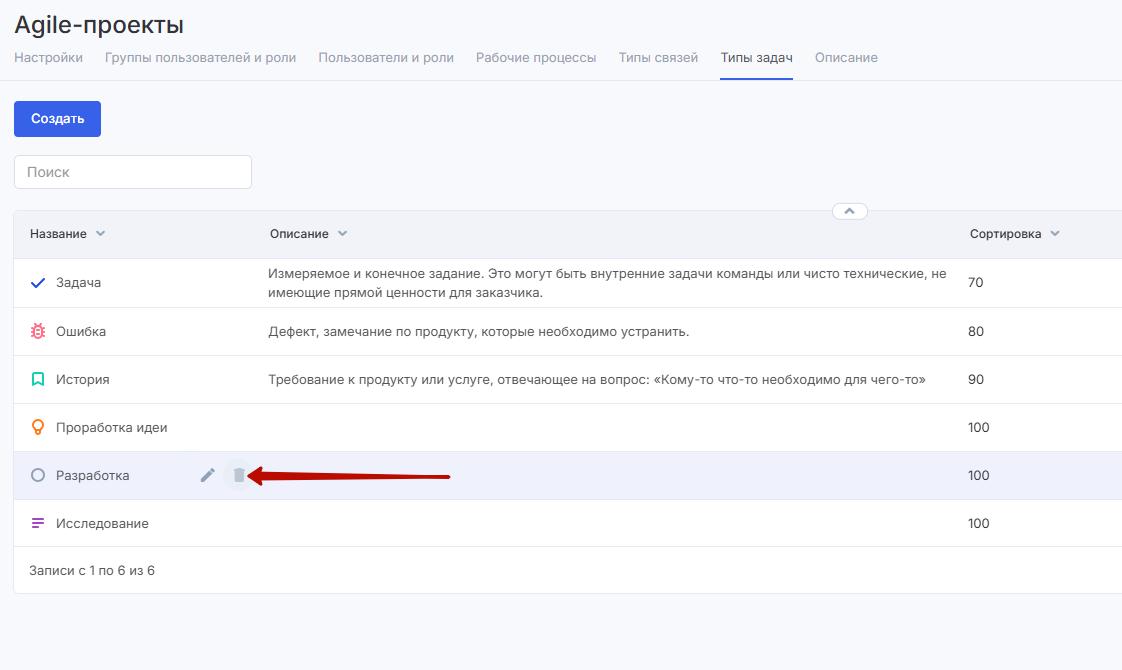Go to the Типы связей tab

pos(658,58)
